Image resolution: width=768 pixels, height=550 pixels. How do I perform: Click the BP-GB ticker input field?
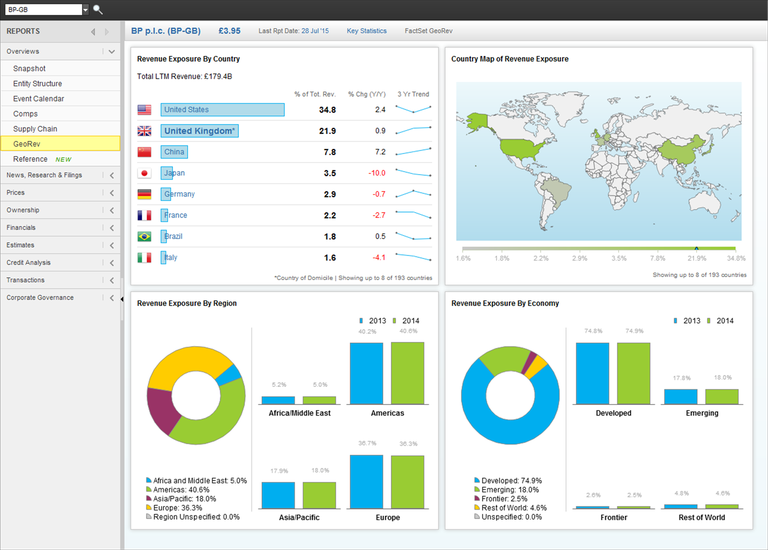(x=44, y=9)
